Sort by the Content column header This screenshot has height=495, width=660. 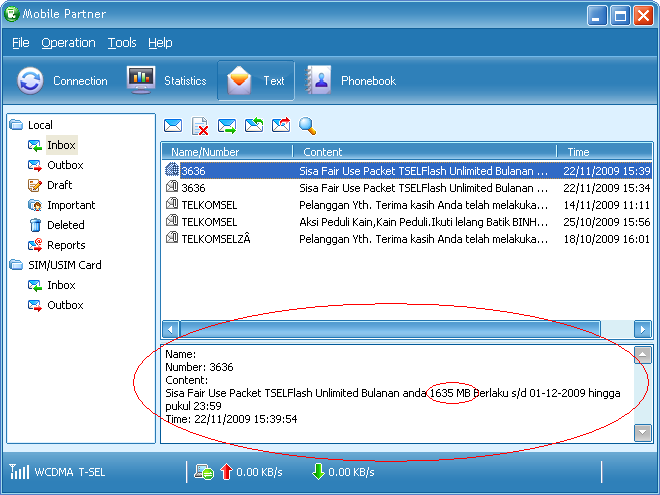[x=424, y=152]
